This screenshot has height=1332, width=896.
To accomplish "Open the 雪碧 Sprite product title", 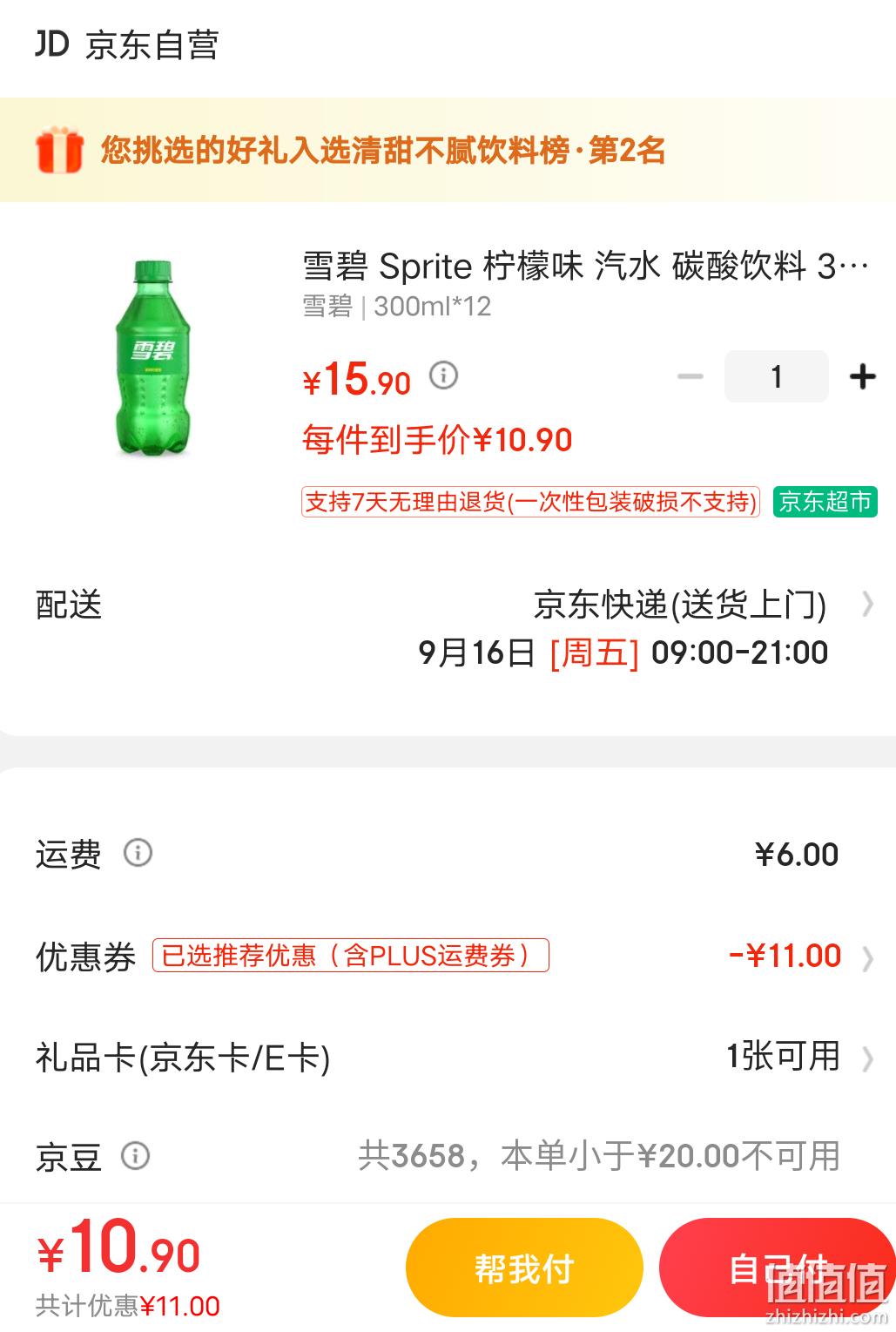I will pyautogui.click(x=585, y=266).
